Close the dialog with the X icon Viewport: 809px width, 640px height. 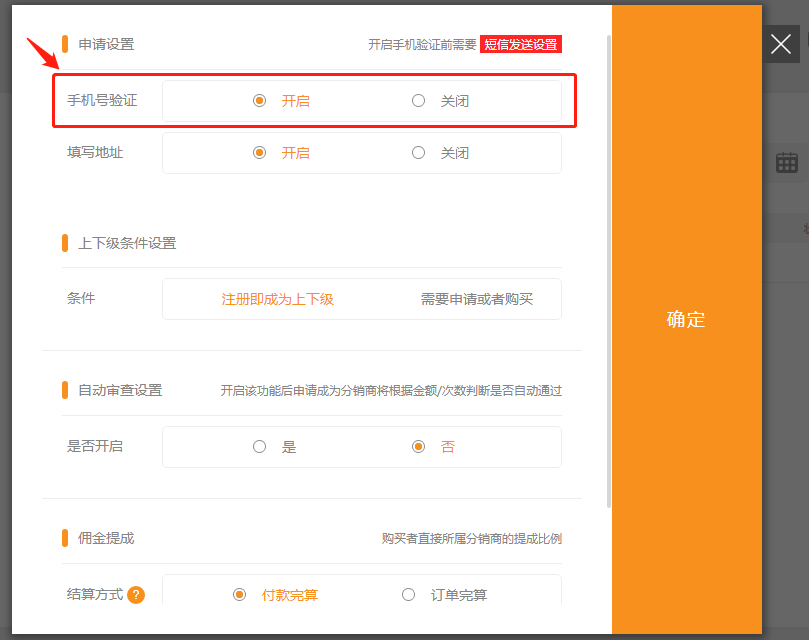pos(781,44)
